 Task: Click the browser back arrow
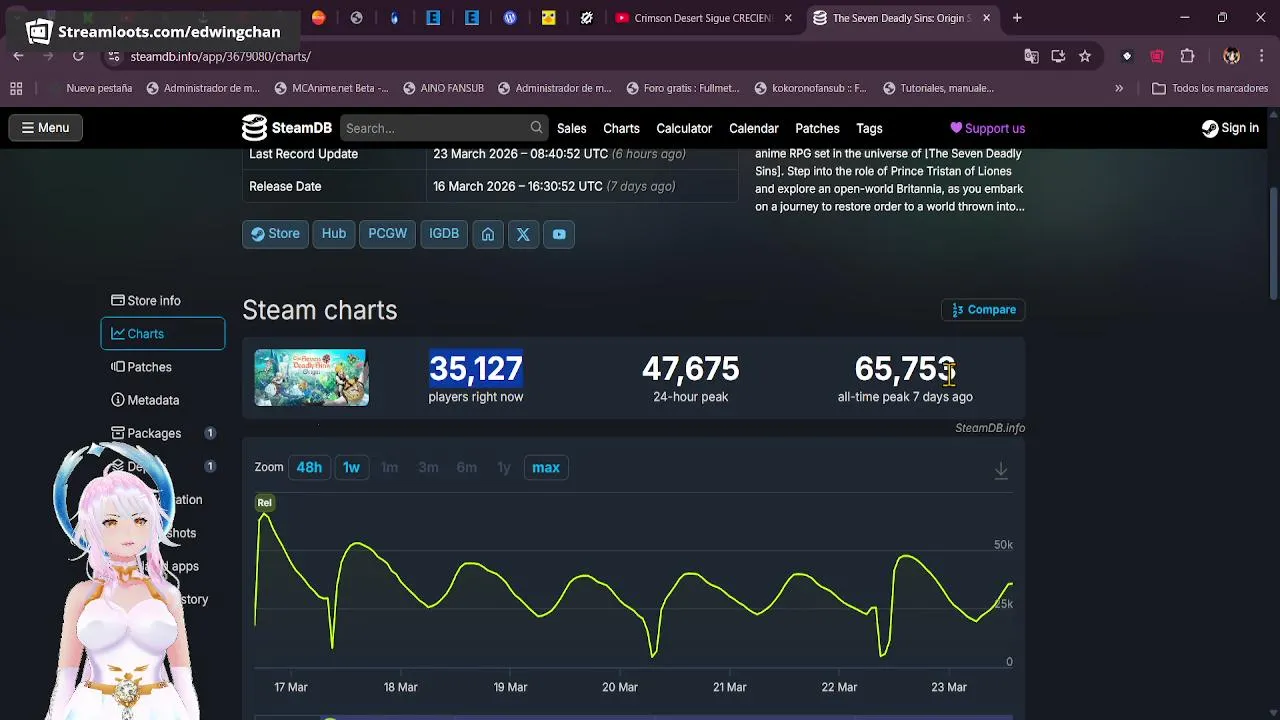click(18, 56)
